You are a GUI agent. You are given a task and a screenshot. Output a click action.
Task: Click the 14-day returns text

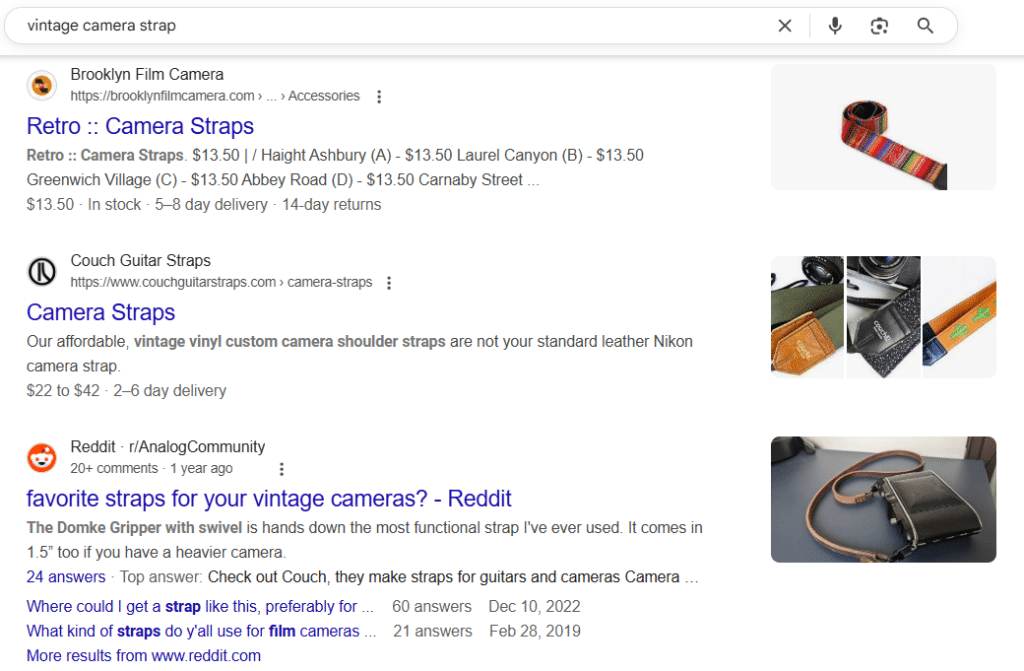(x=331, y=205)
